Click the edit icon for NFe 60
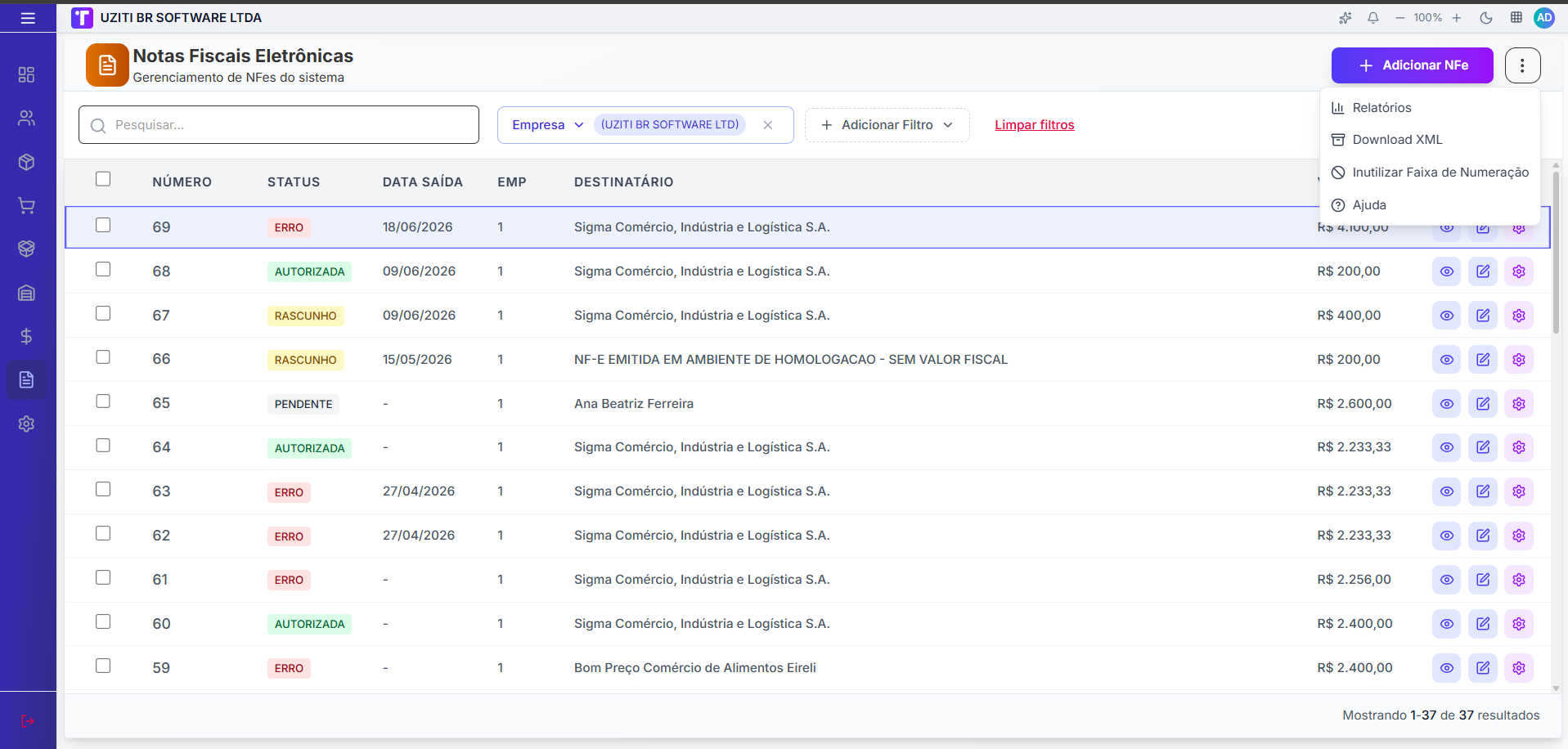Image resolution: width=1568 pixels, height=749 pixels. pyautogui.click(x=1483, y=624)
